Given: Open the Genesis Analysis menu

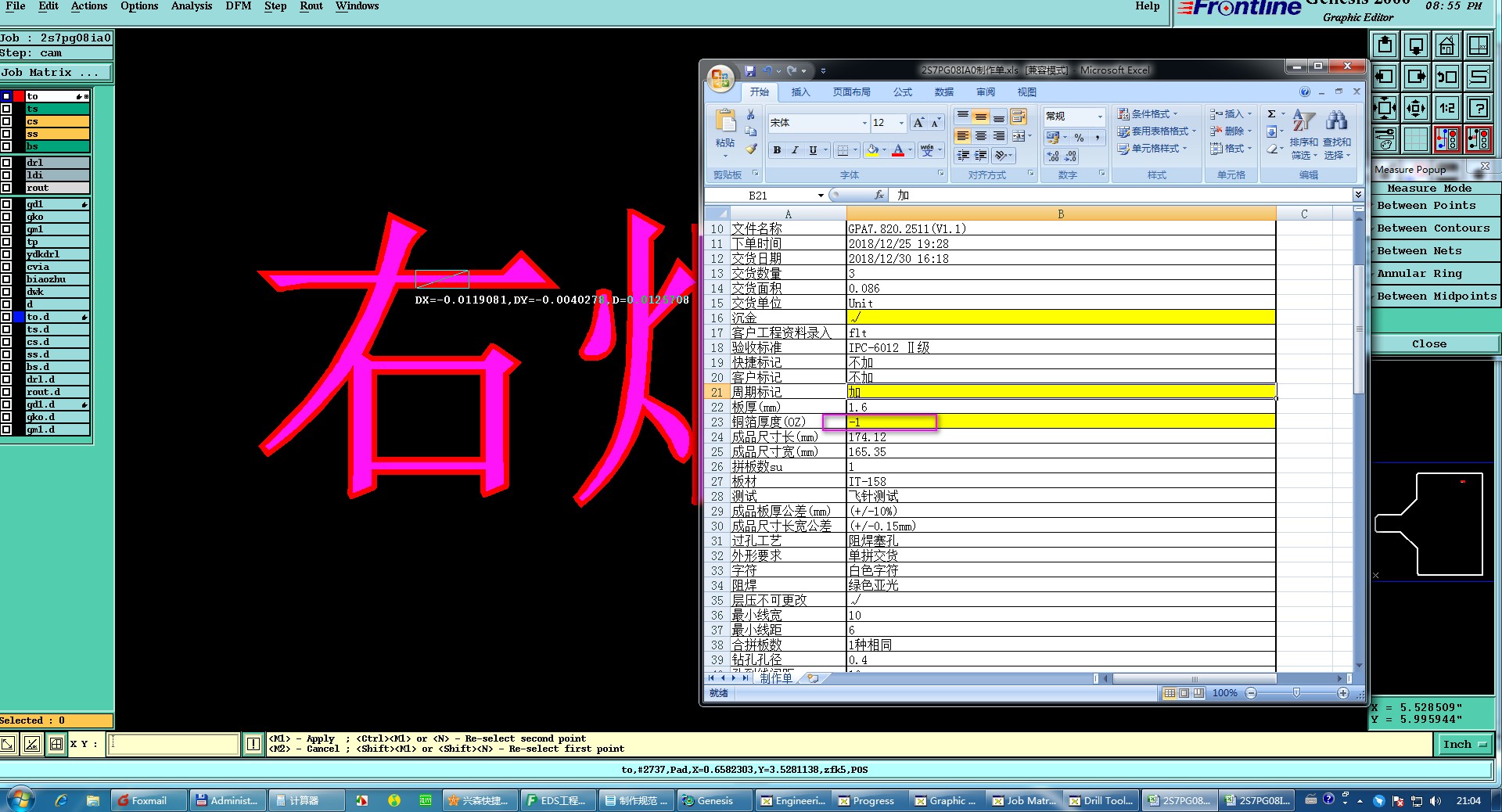Looking at the screenshot, I should click(192, 6).
